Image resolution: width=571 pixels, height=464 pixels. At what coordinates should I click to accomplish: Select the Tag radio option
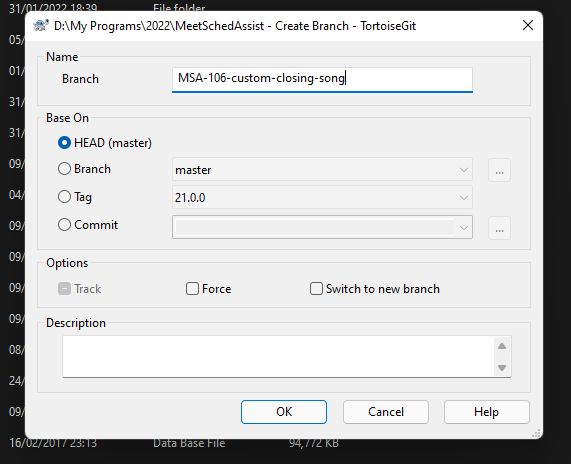click(64, 197)
